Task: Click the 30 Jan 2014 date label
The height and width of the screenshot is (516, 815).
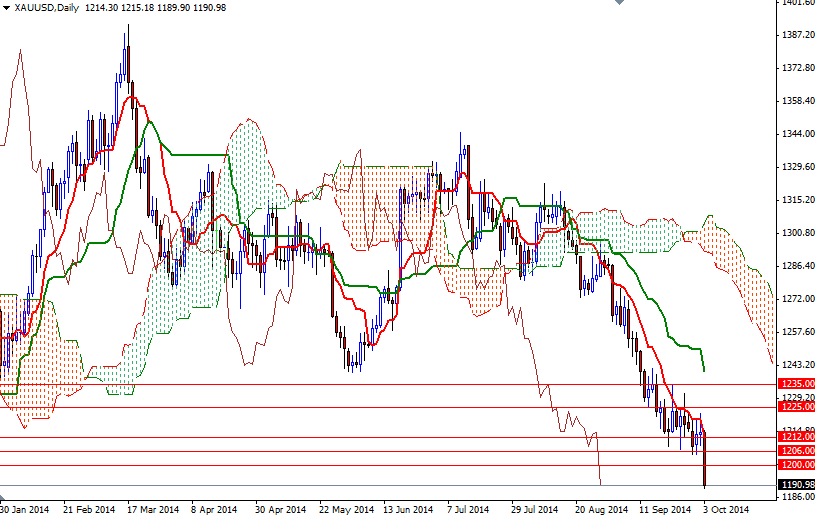Action: (24, 509)
